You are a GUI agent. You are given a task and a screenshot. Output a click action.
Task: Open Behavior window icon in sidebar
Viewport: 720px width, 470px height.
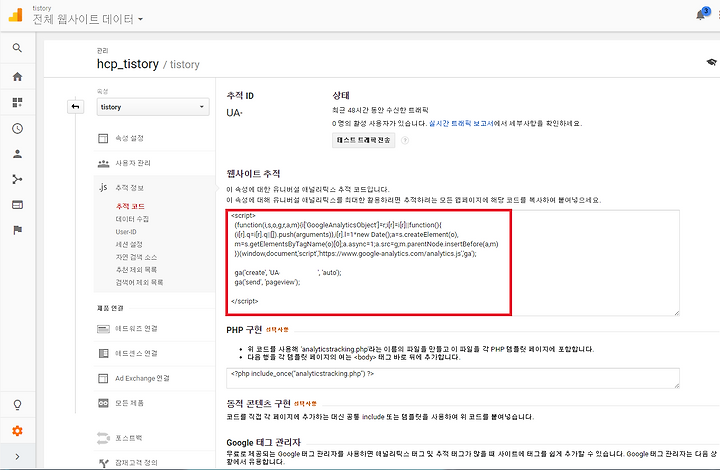coord(17,205)
